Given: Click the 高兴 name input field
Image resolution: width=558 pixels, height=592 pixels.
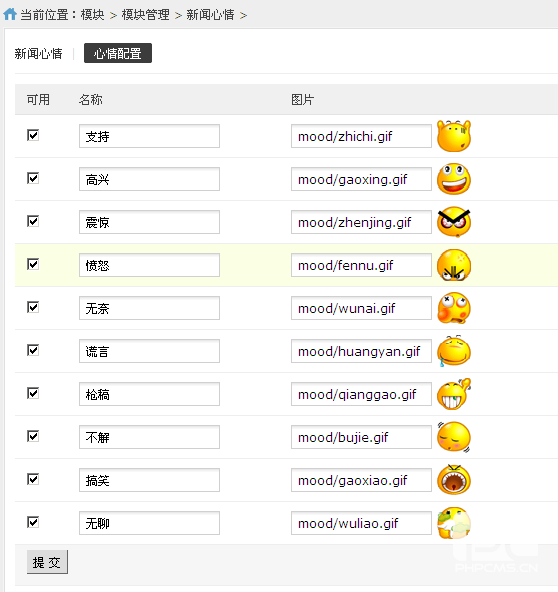Looking at the screenshot, I should pos(149,179).
